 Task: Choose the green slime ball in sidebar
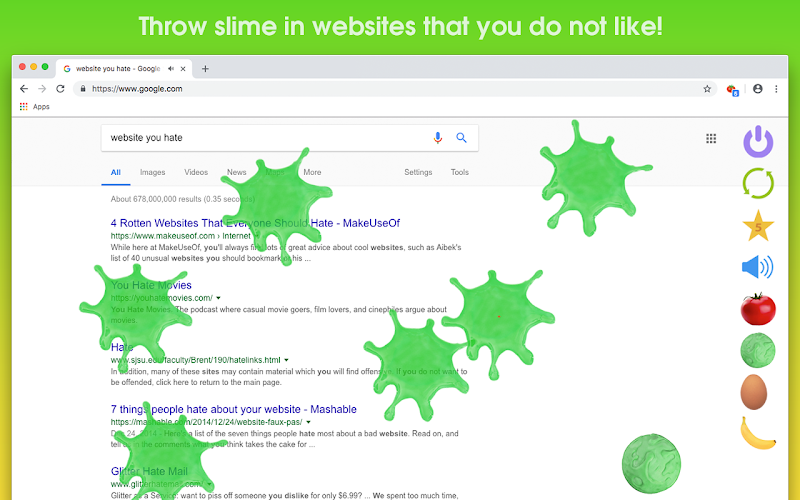click(x=758, y=351)
